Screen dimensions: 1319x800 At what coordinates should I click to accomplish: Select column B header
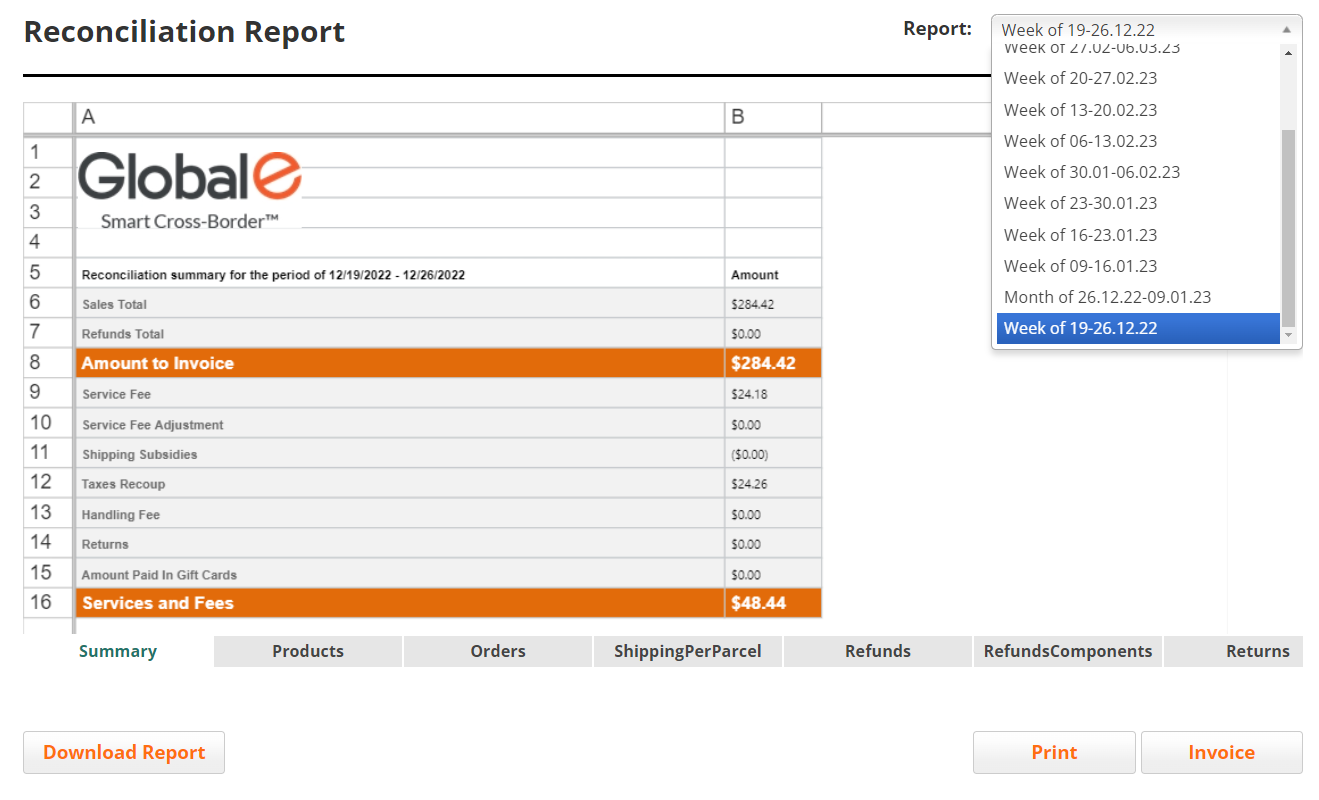tap(773, 118)
